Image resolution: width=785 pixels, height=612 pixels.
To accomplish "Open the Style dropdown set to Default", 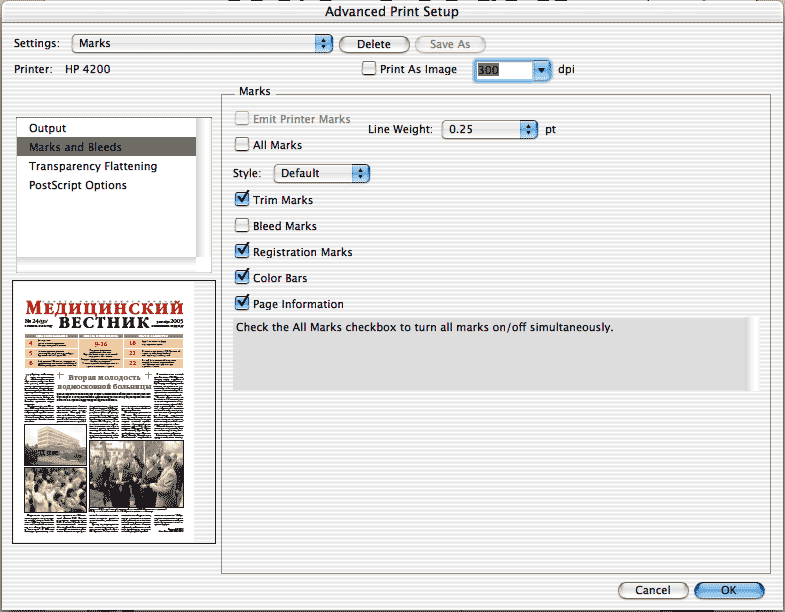I will [321, 173].
